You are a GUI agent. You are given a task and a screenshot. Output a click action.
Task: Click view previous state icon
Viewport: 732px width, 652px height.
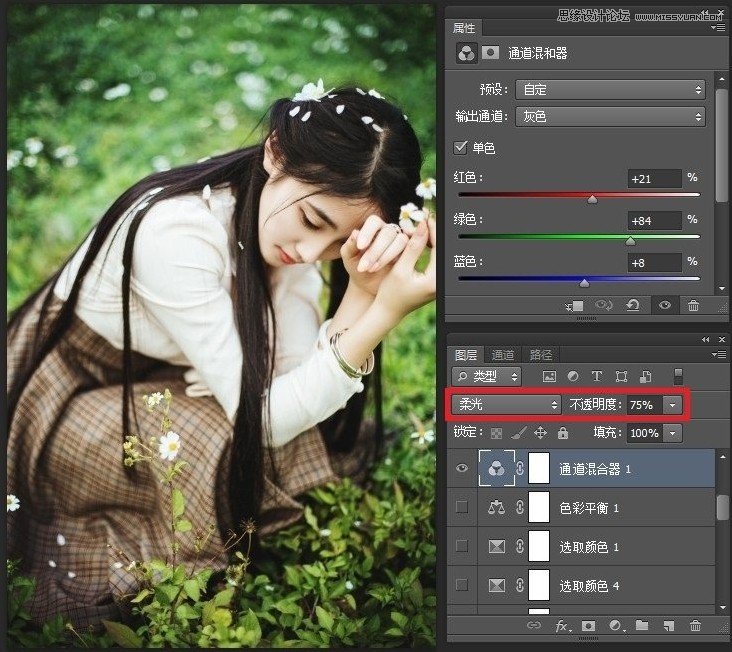pos(604,306)
